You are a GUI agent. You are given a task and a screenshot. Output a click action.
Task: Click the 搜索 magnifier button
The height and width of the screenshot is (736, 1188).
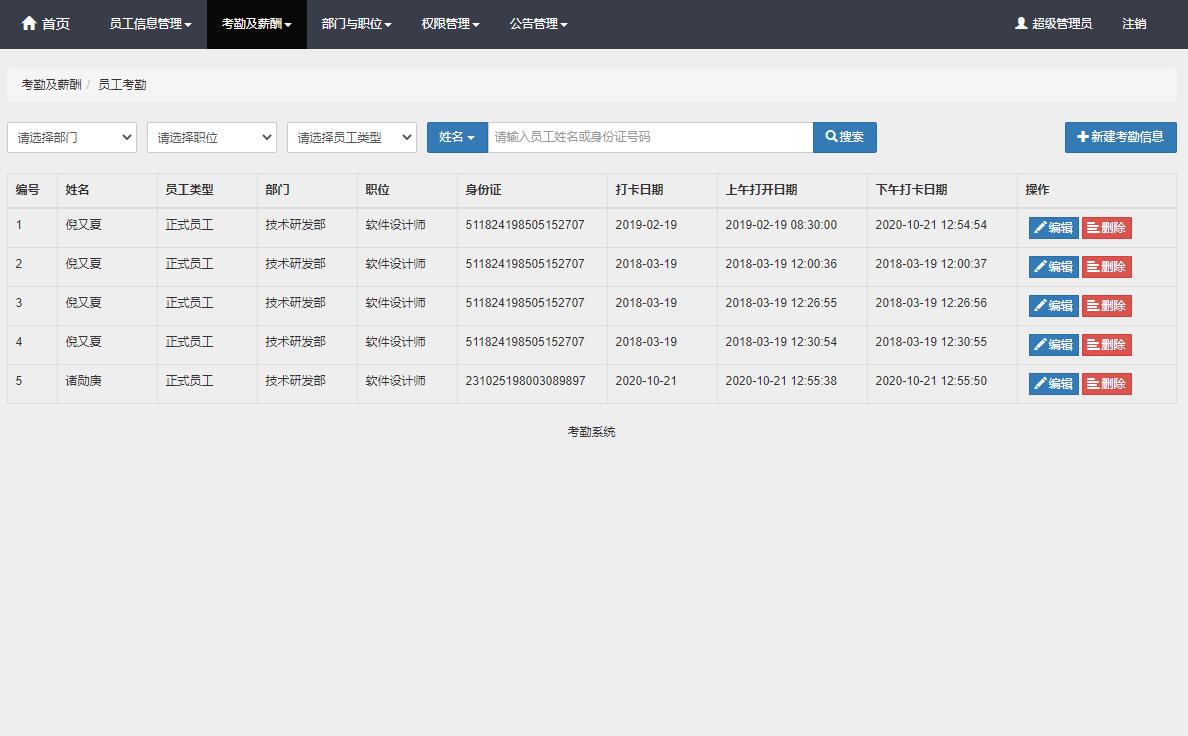(844, 137)
